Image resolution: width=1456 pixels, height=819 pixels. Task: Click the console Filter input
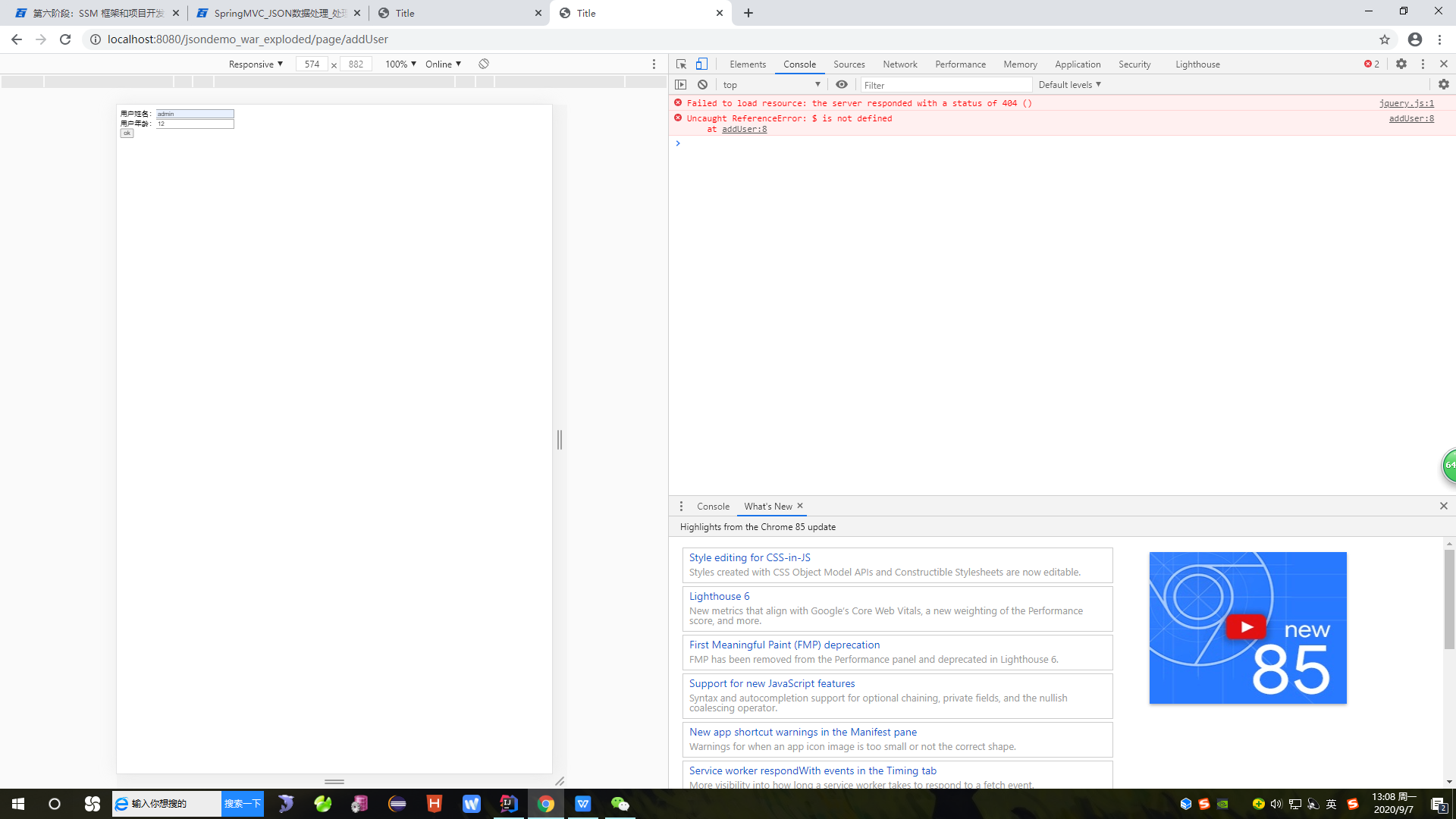946,85
